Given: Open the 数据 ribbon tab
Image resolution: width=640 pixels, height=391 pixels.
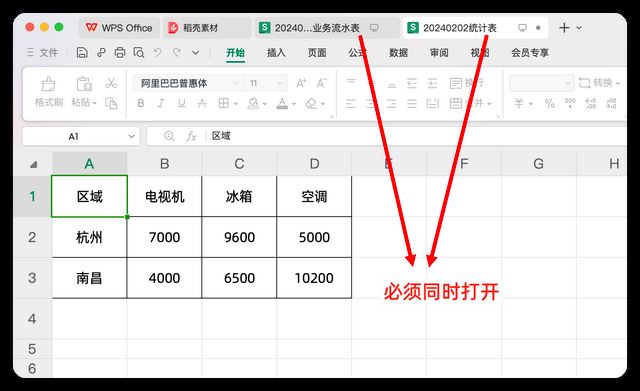Looking at the screenshot, I should [x=398, y=53].
